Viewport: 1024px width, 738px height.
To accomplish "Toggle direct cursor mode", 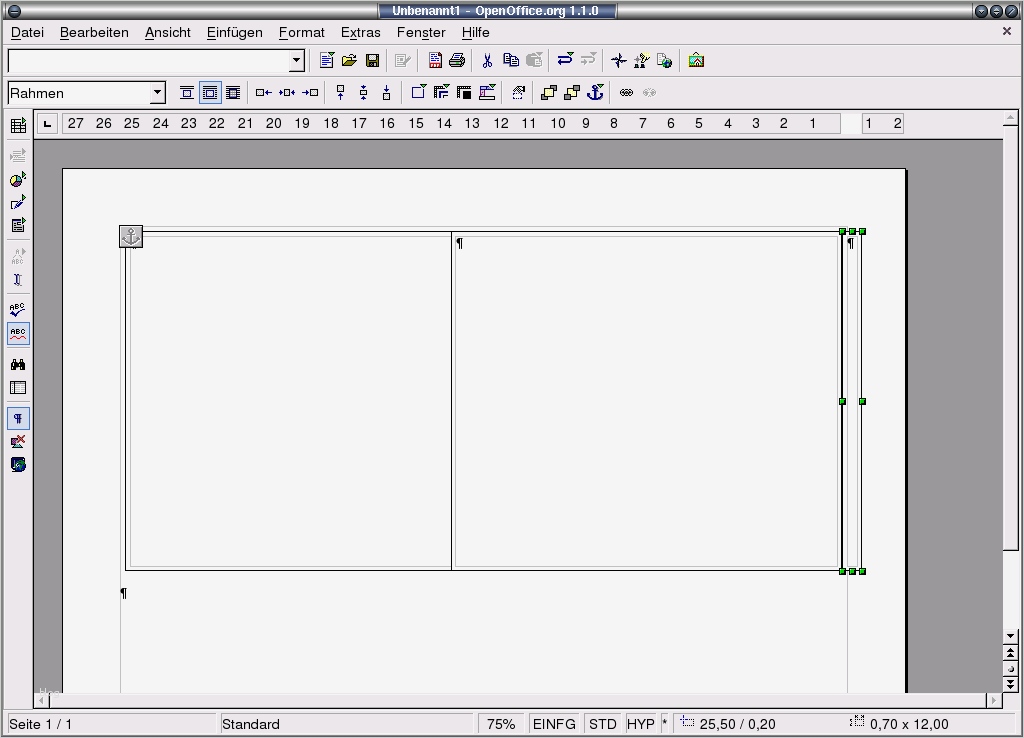I will (x=18, y=280).
